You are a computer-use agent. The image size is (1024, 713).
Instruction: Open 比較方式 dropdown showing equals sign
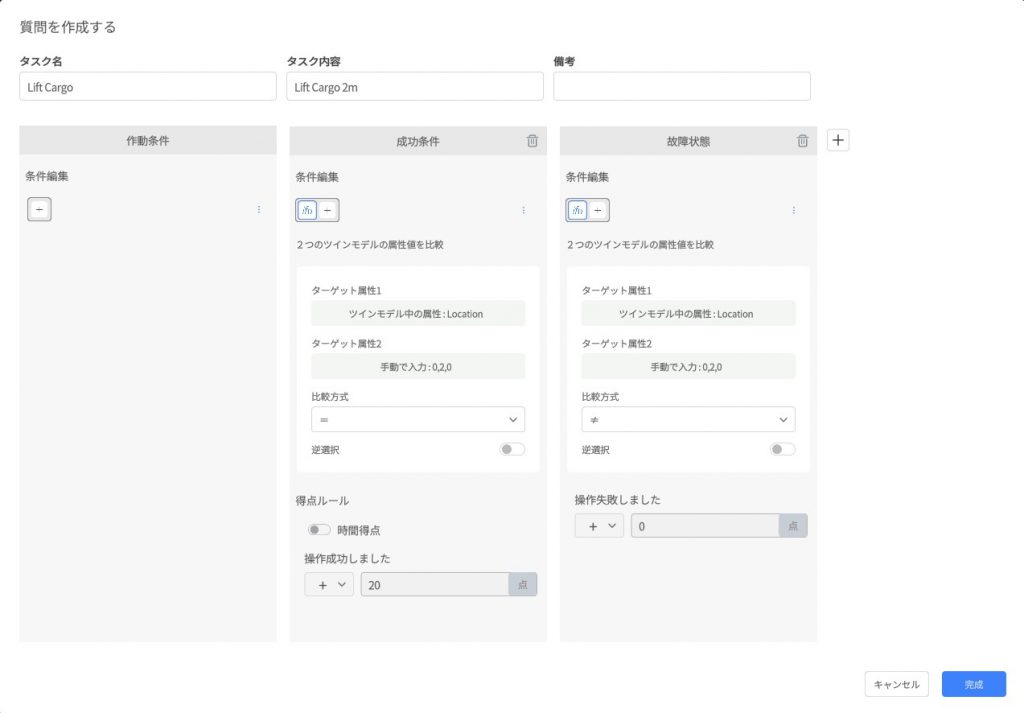(418, 419)
